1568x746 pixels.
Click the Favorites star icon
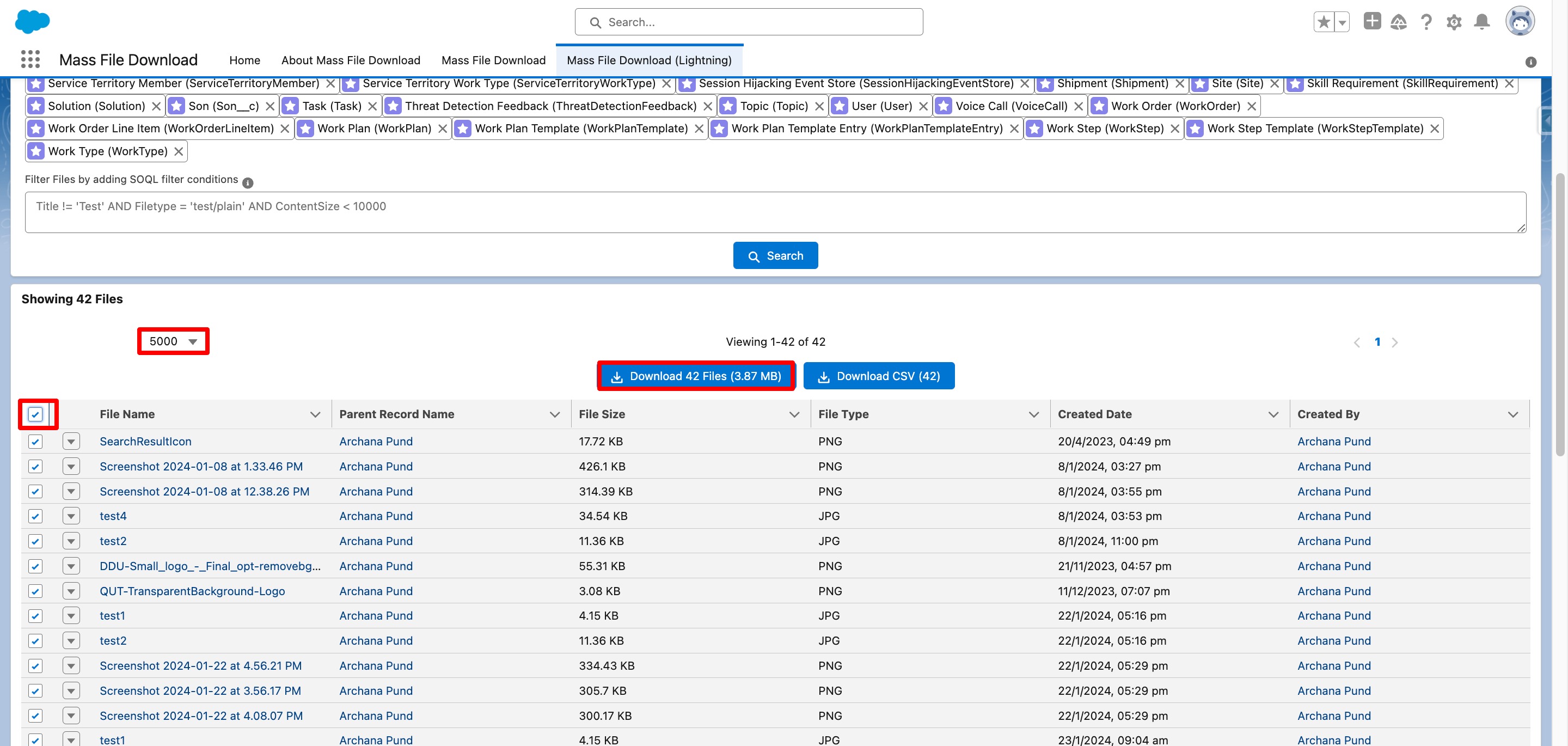pos(1324,22)
